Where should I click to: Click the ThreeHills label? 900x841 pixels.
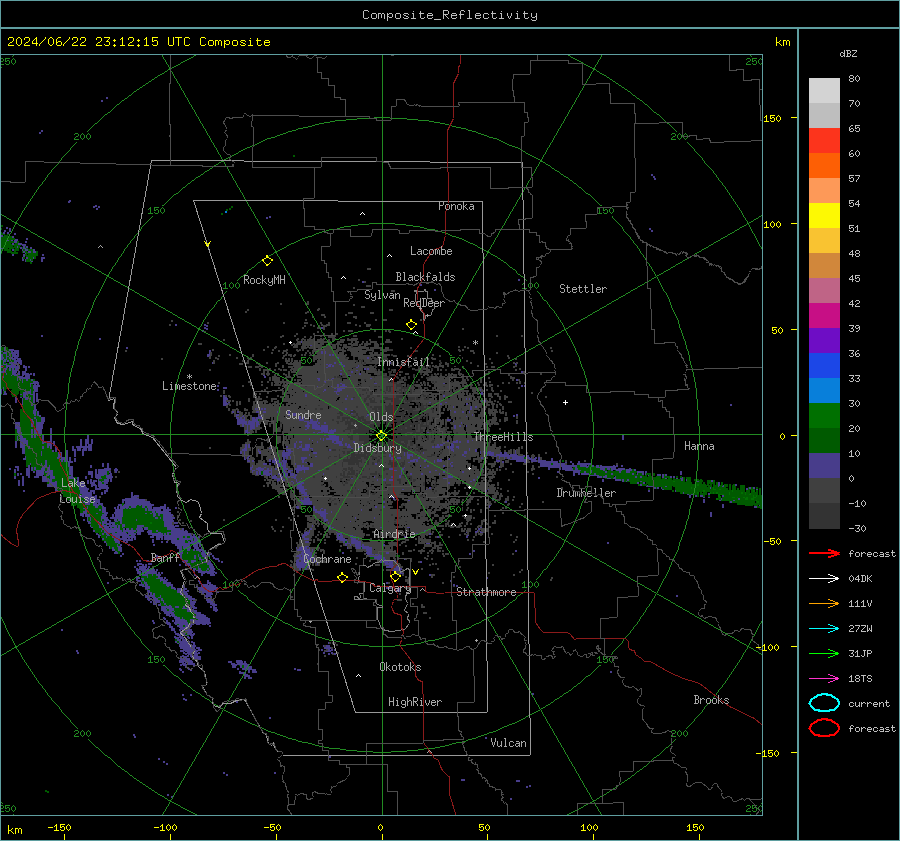[x=503, y=437]
